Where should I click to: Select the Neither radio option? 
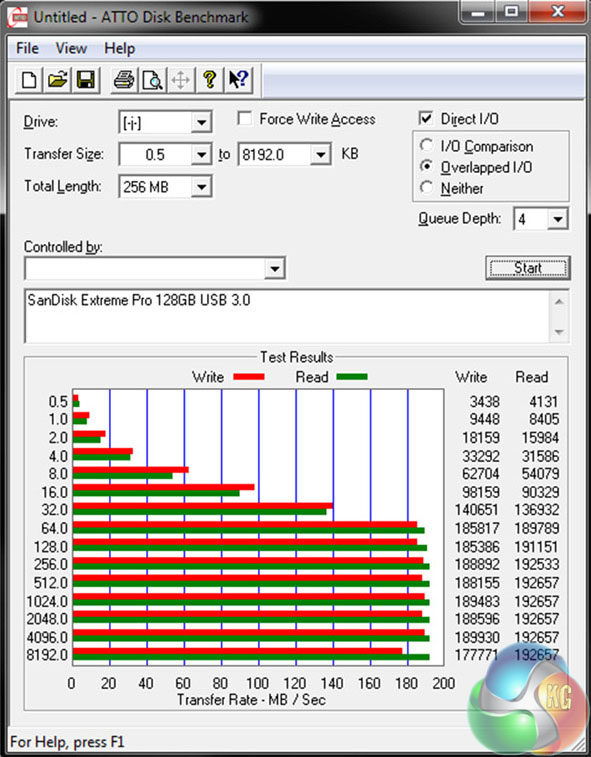(426, 187)
